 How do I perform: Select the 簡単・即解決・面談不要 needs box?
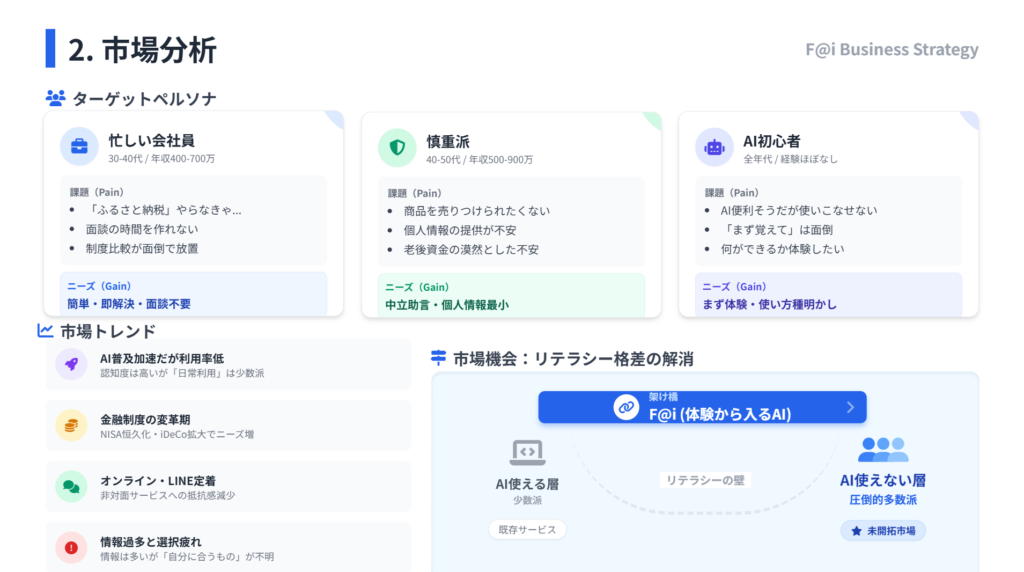click(x=193, y=295)
